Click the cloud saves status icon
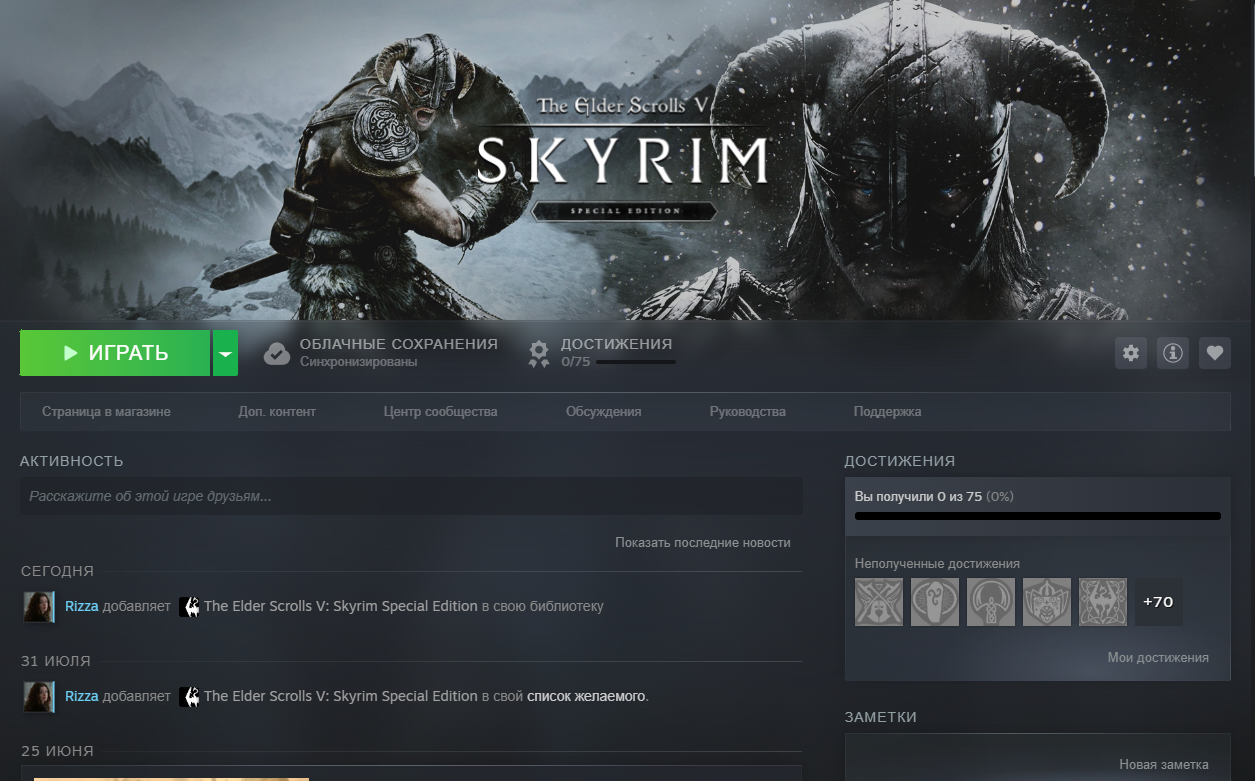 pos(277,353)
